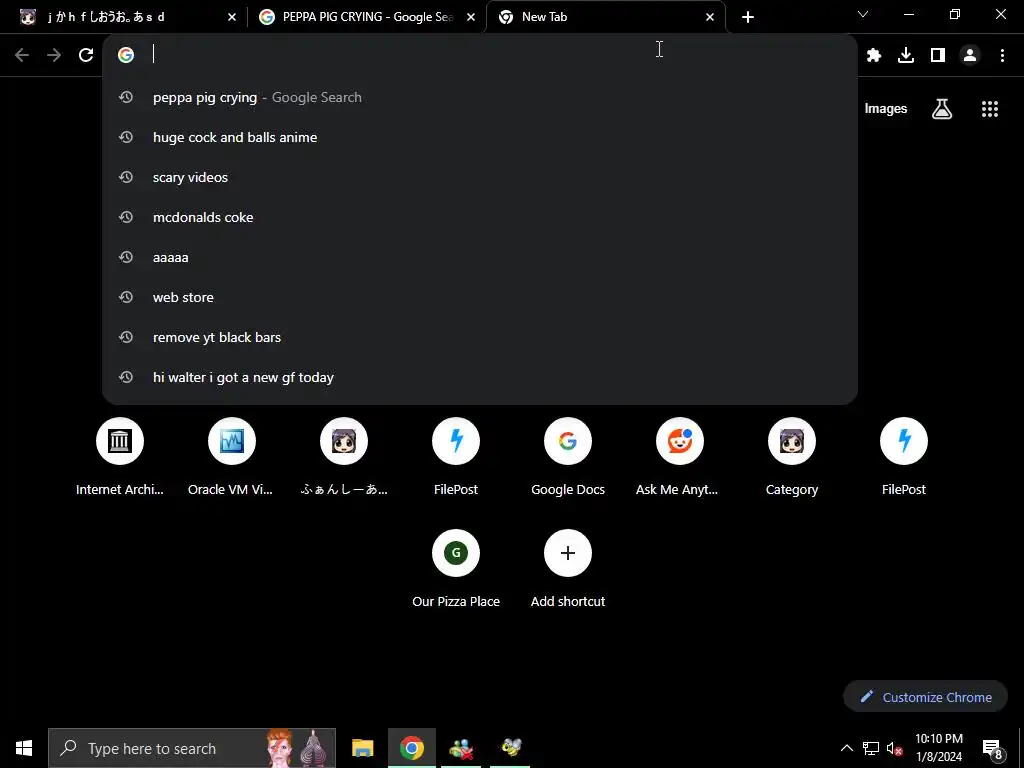Click the browser back arrow
1024x768 pixels.
click(22, 55)
